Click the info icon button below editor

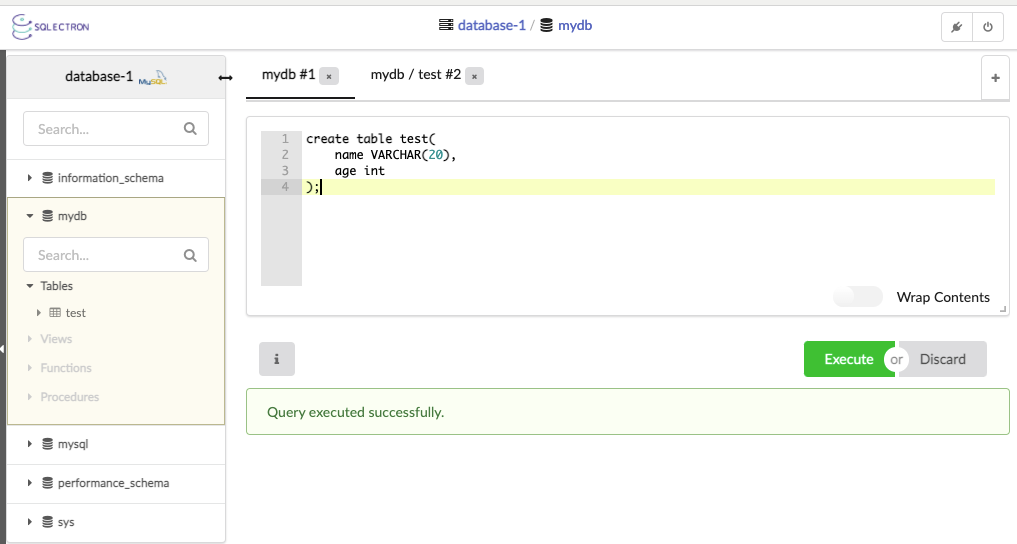coord(276,359)
